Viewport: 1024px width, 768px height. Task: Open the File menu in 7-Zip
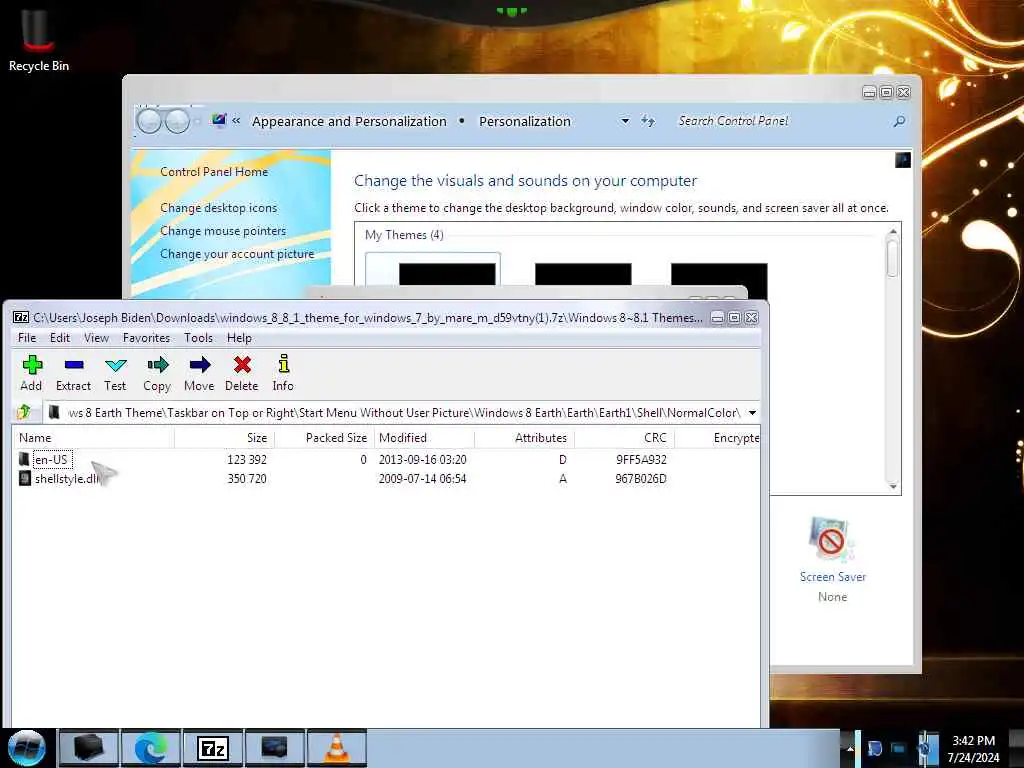[27, 338]
